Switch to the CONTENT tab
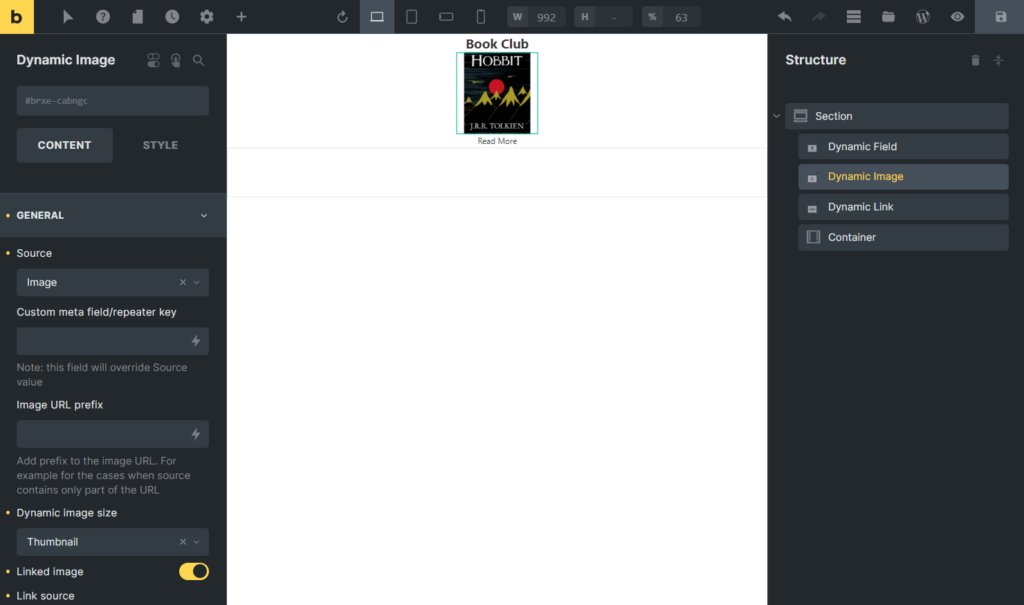1024x605 pixels. tap(64, 145)
